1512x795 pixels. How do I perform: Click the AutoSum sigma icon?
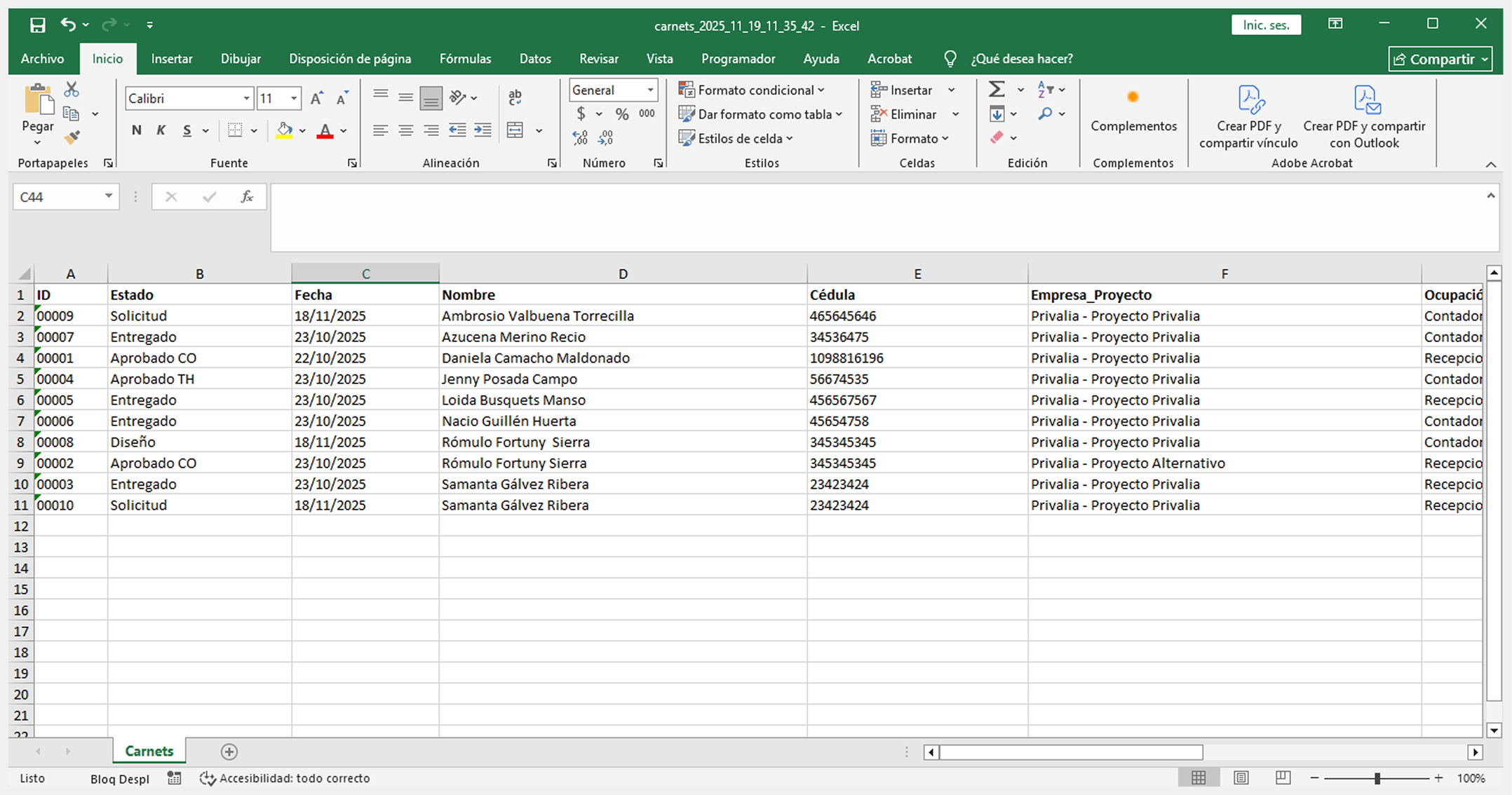(x=997, y=89)
